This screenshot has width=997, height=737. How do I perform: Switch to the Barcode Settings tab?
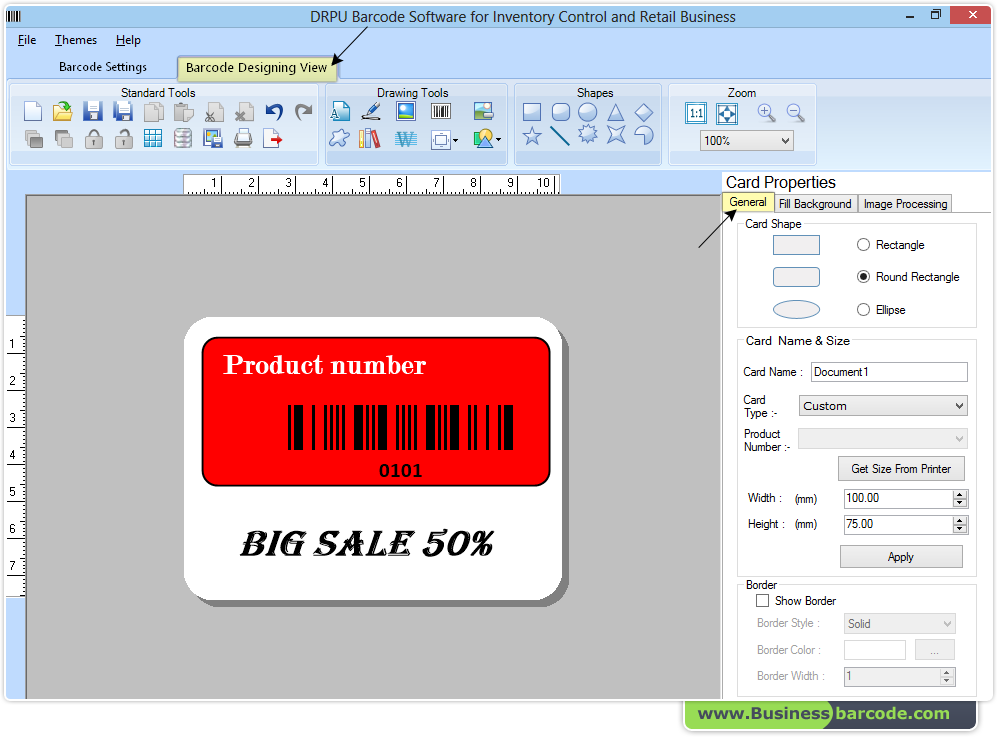point(103,67)
